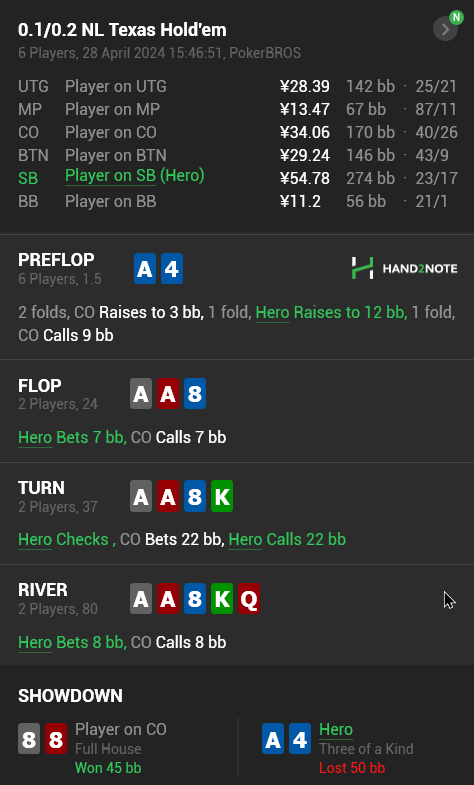Click the green King turn card
This screenshot has height=785, width=474.
click(x=222, y=496)
